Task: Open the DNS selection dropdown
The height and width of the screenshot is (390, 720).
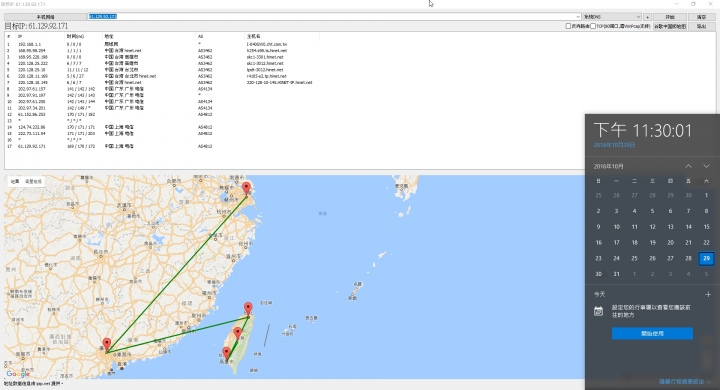Action: tap(612, 17)
